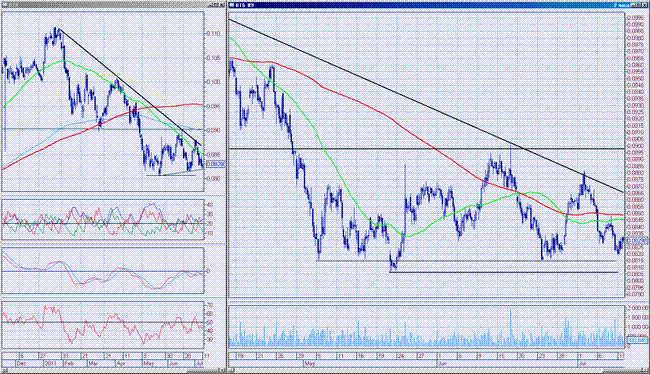650x374 pixels.
Task: Maximize the left daily chart window
Action: (216, 5)
